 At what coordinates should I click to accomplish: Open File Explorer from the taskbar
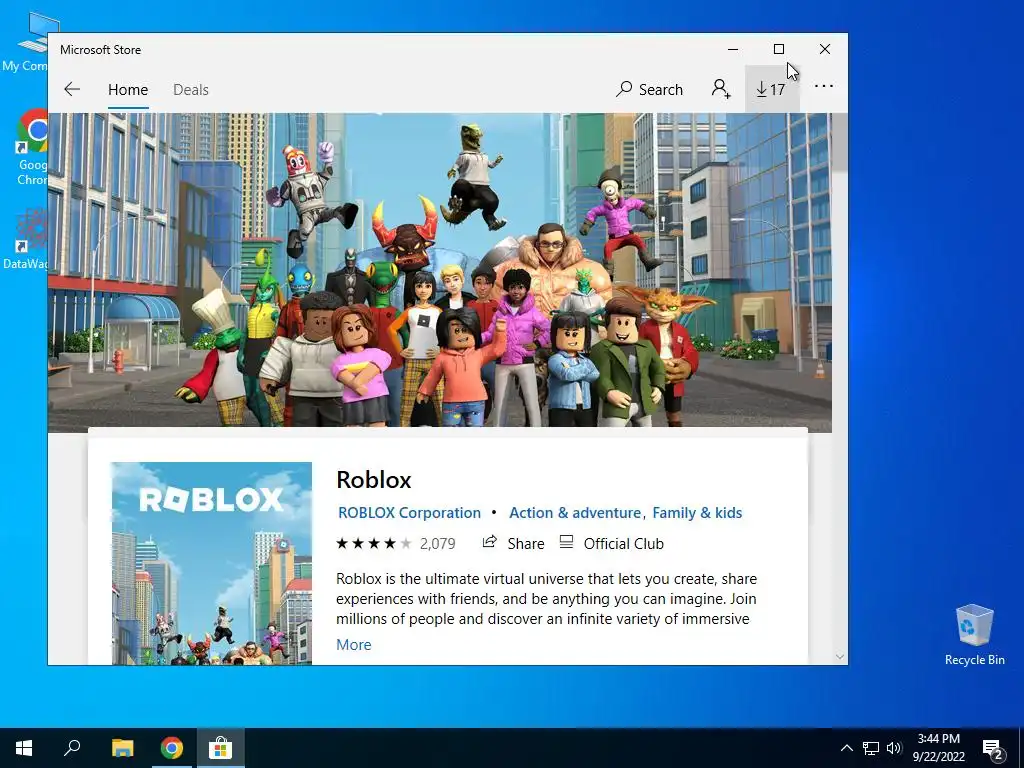[x=122, y=748]
